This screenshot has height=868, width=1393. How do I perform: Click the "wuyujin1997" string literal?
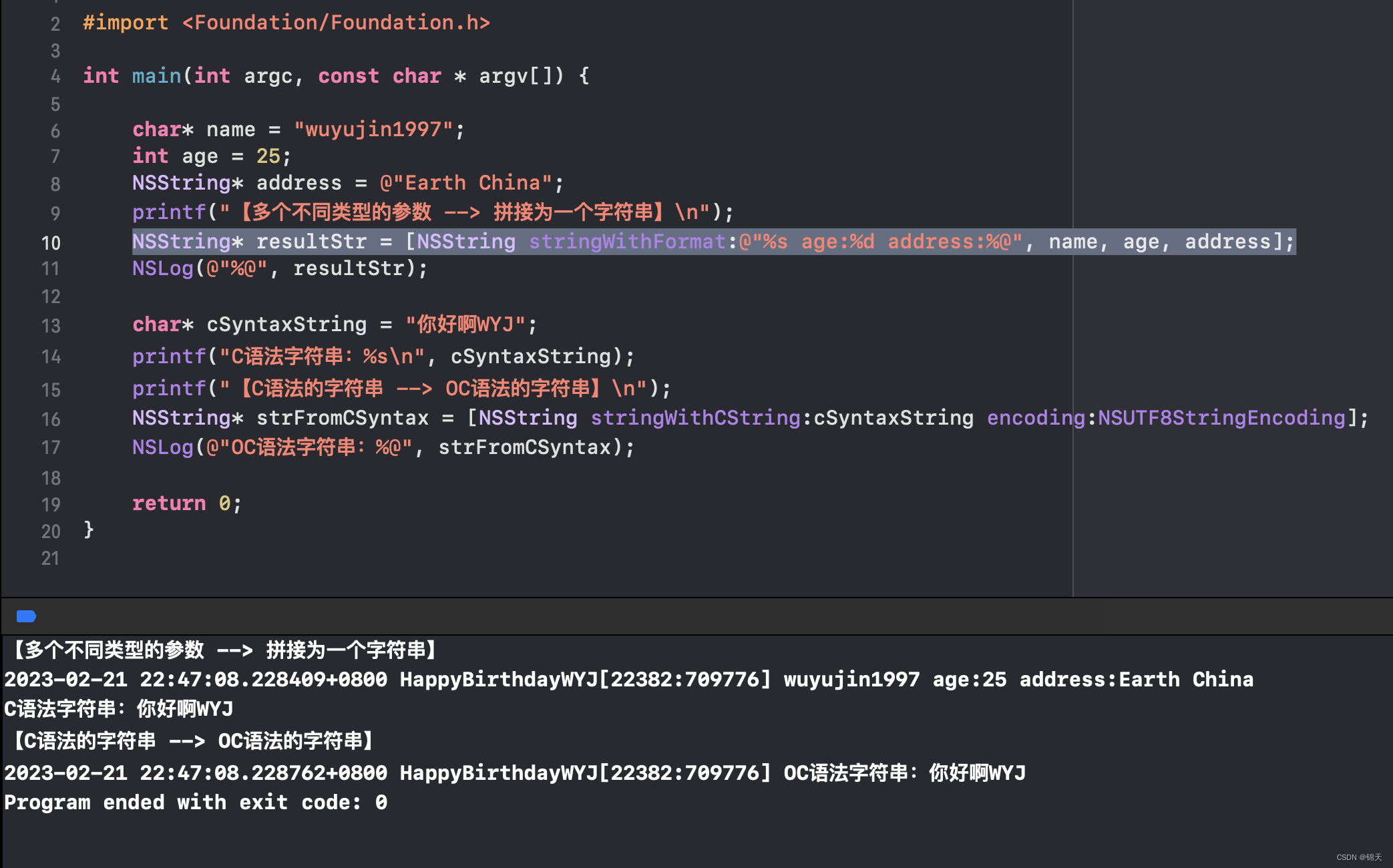click(373, 129)
